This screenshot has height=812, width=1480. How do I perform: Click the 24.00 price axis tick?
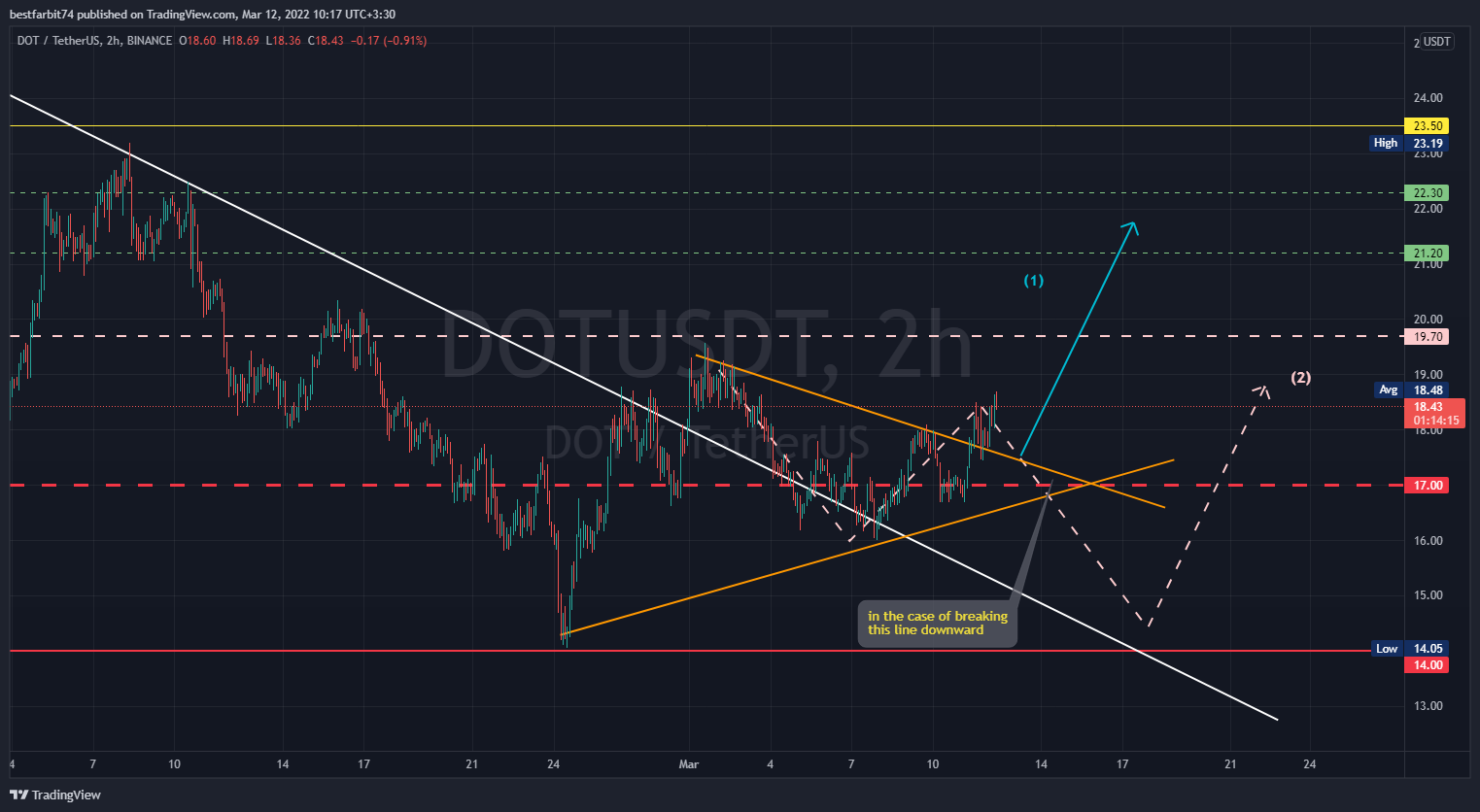point(1428,98)
